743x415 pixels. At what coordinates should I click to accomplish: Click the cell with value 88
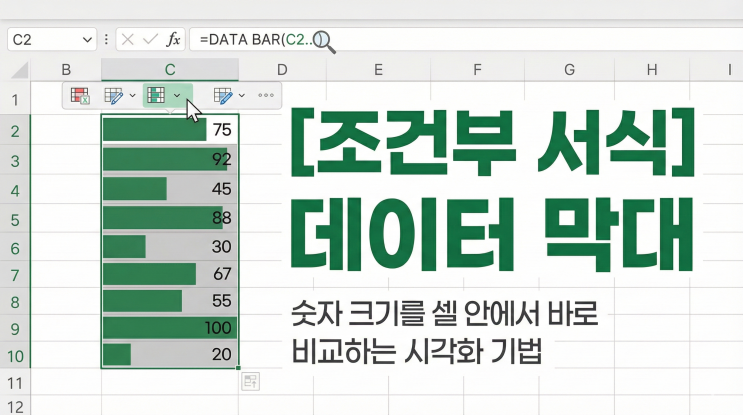(x=170, y=218)
